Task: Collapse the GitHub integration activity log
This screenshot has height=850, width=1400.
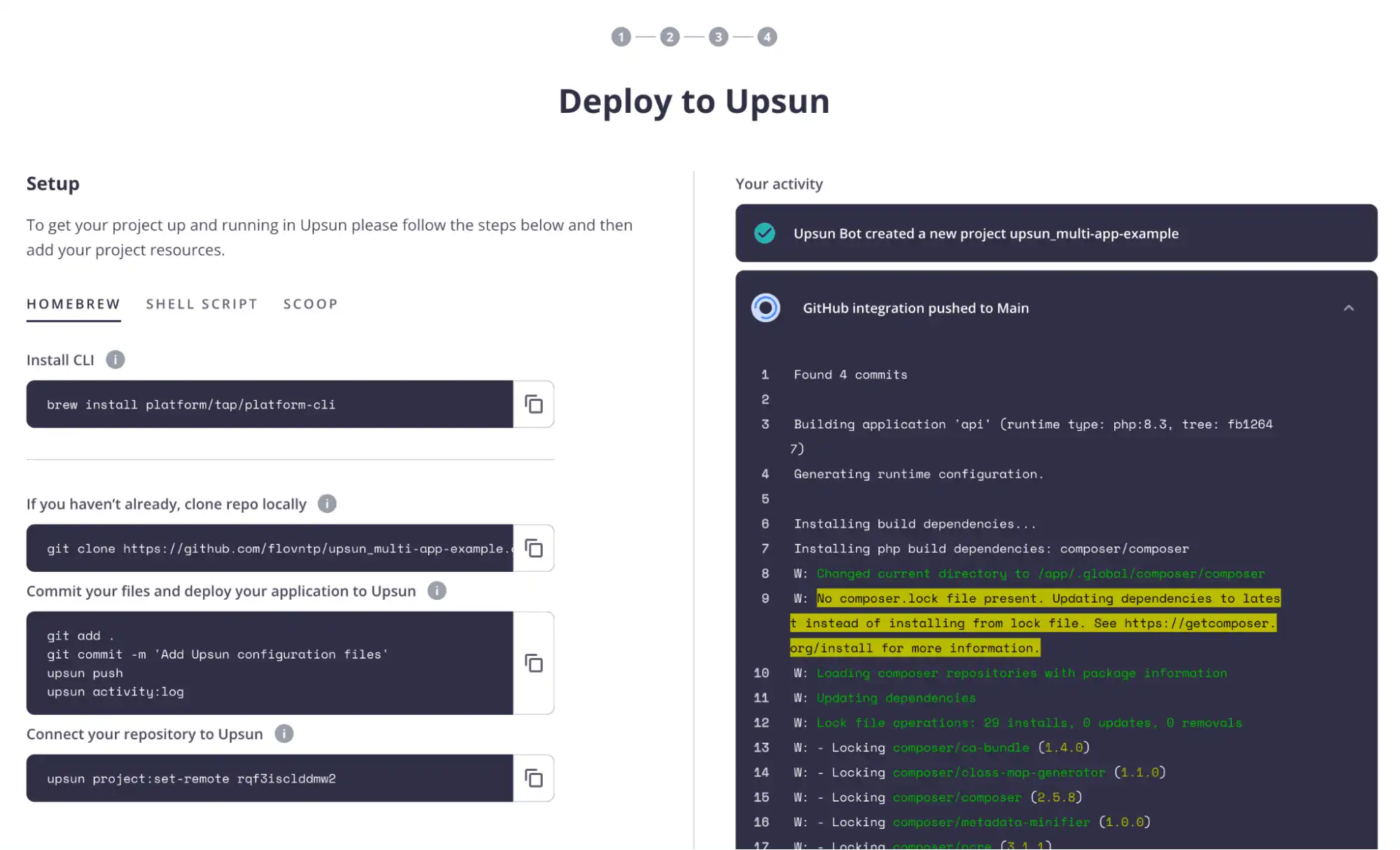Action: pyautogui.click(x=1349, y=308)
